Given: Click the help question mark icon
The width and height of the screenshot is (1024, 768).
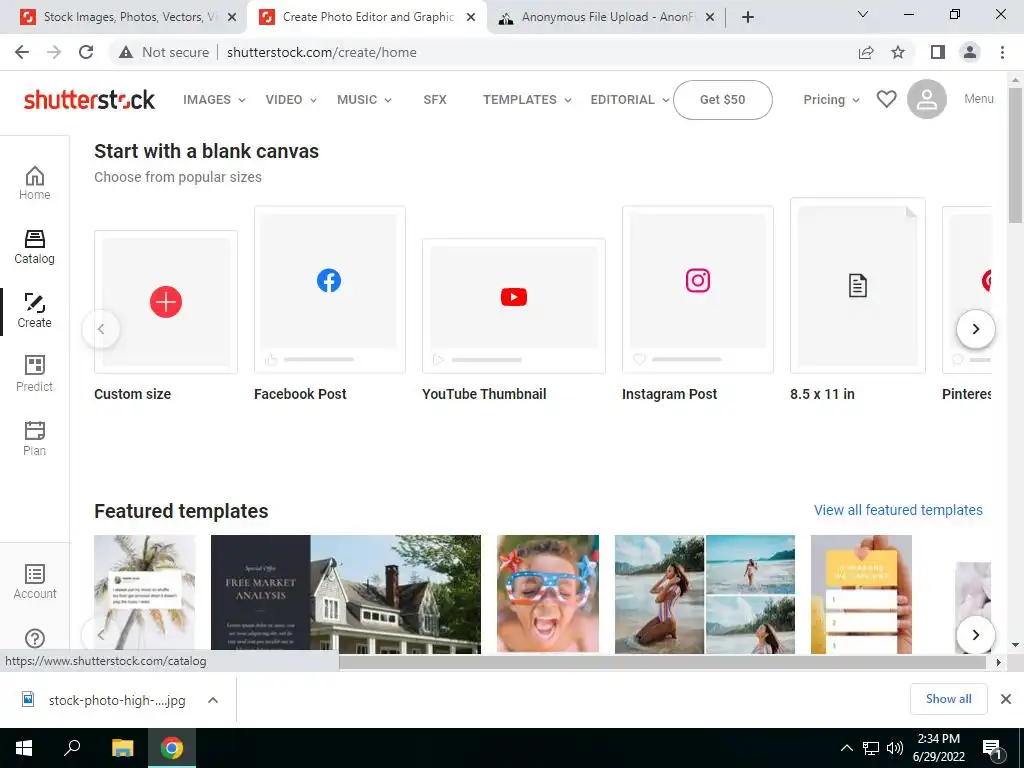Looking at the screenshot, I should (x=35, y=638).
